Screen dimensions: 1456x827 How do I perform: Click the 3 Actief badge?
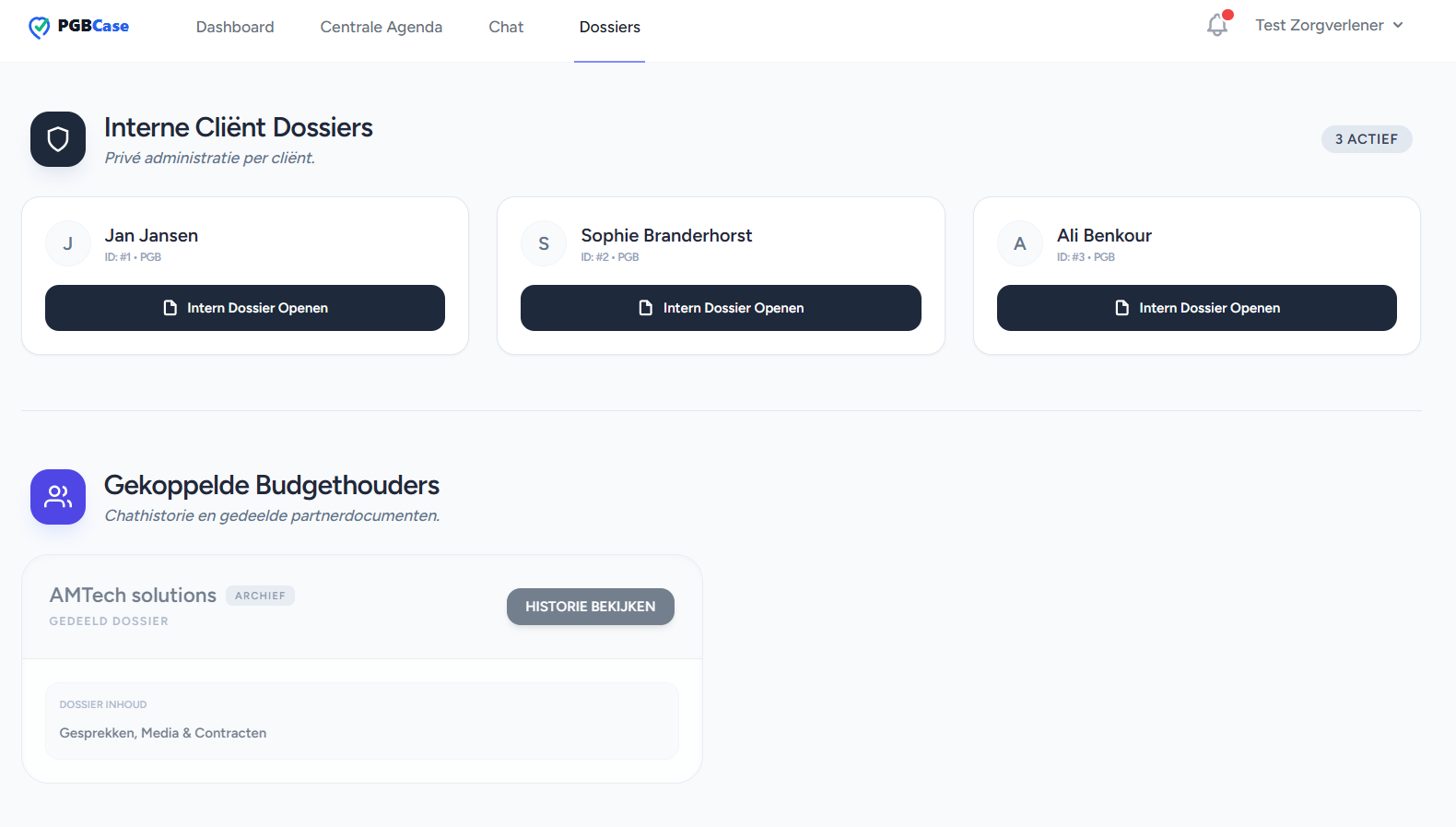[x=1366, y=139]
